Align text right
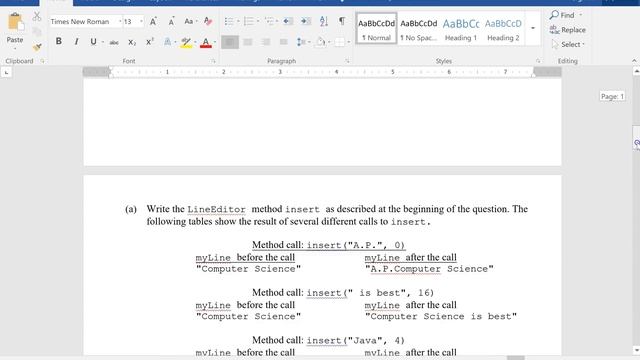Screen dimensions: 640x360 click(x=266, y=42)
